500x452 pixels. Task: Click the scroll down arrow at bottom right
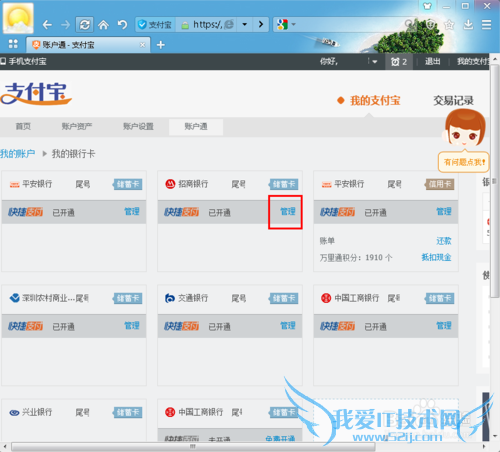point(495,436)
